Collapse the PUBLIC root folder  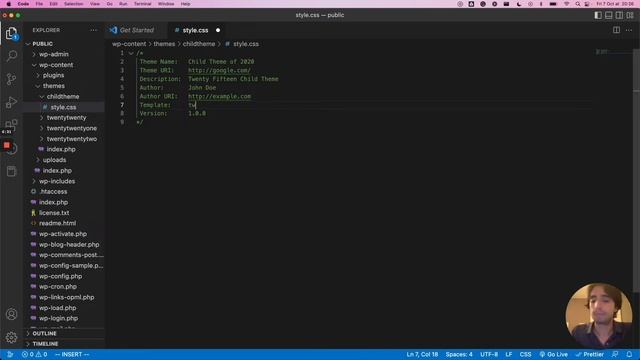(x=42, y=44)
